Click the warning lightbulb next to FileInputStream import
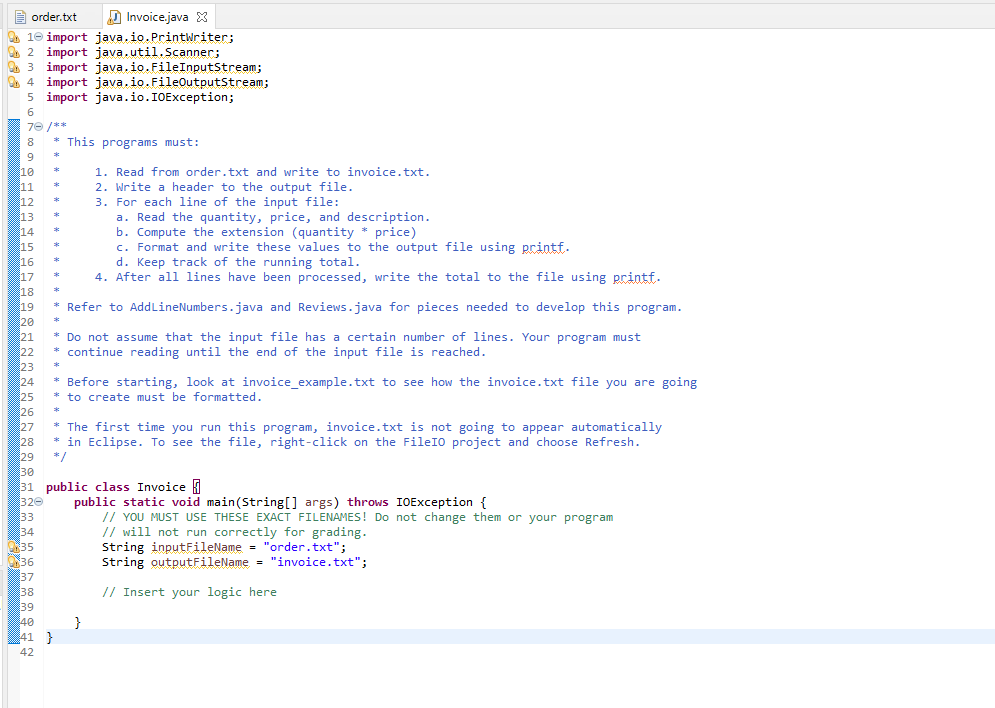Screen dimensions: 995x708 [12, 67]
